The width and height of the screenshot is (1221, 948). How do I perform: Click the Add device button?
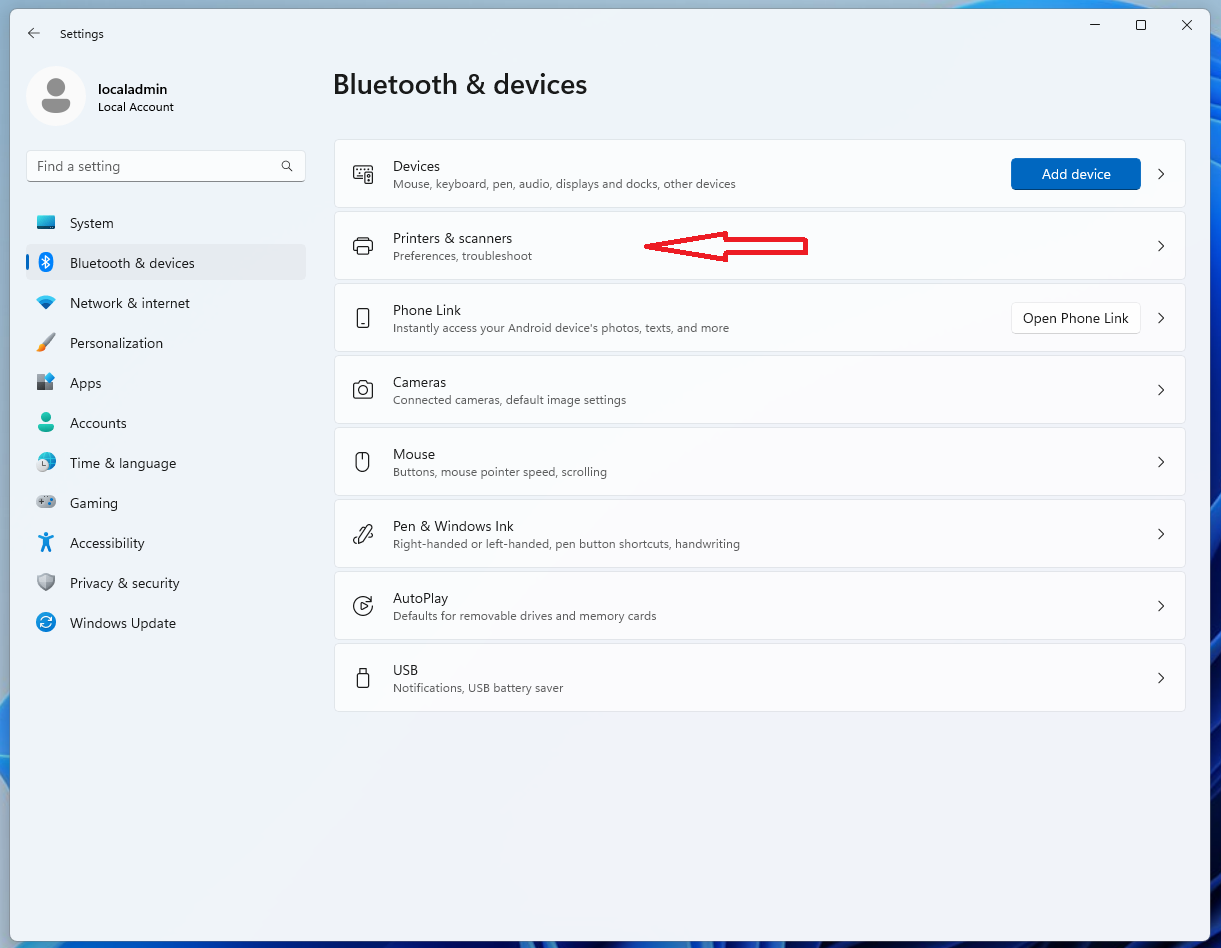click(1075, 174)
